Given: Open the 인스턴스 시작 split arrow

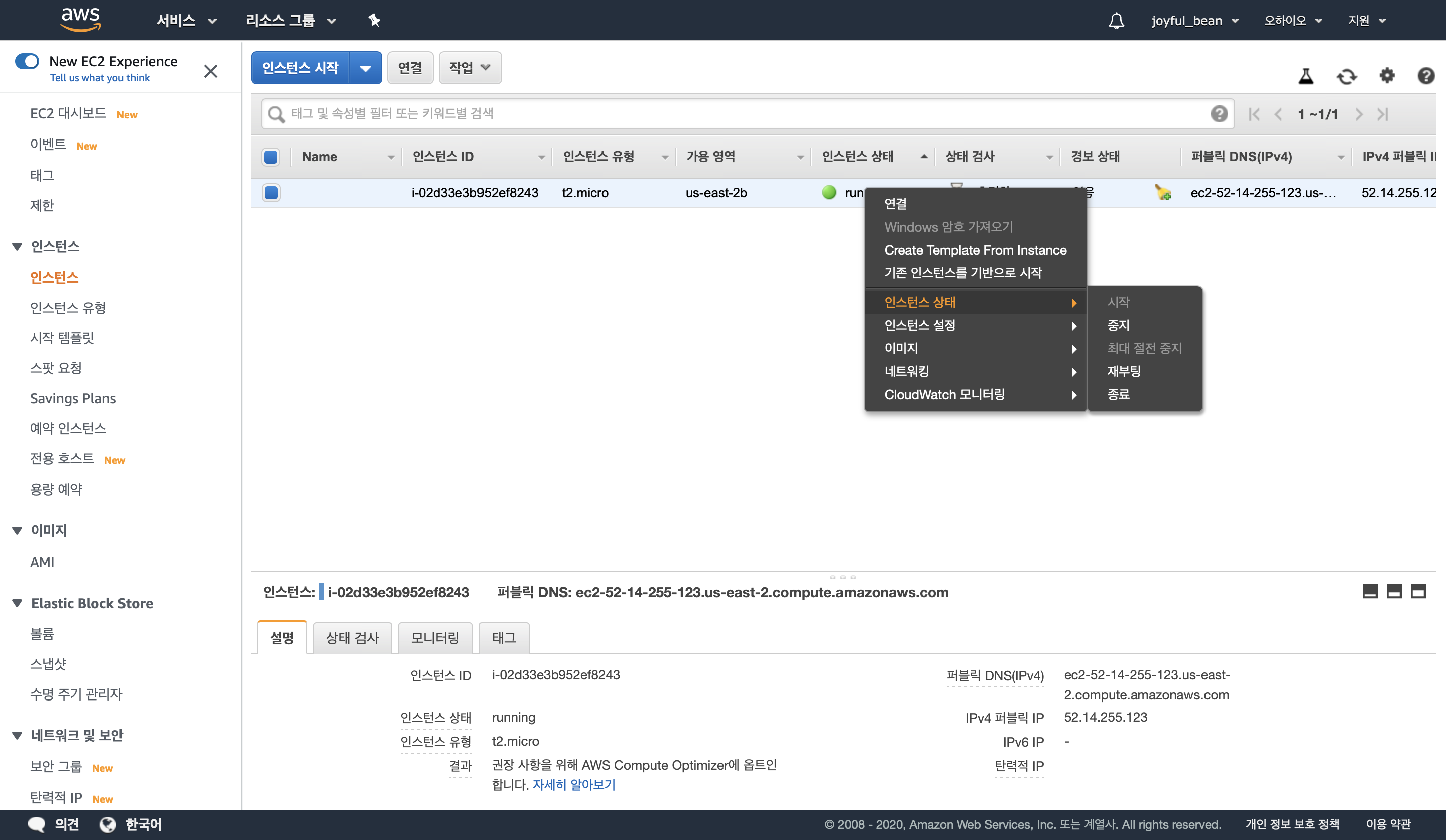Looking at the screenshot, I should [x=366, y=68].
